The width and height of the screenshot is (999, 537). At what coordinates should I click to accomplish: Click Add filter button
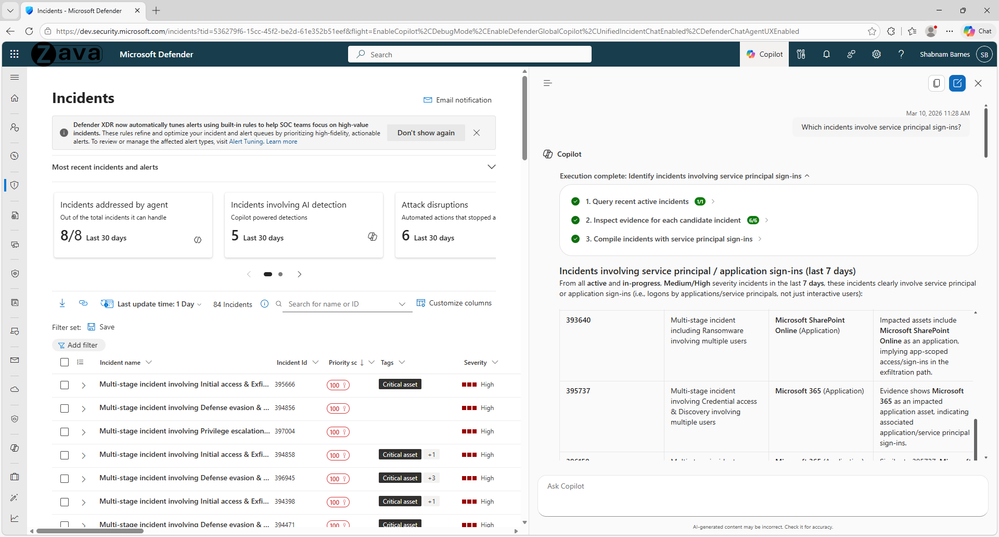click(x=78, y=345)
